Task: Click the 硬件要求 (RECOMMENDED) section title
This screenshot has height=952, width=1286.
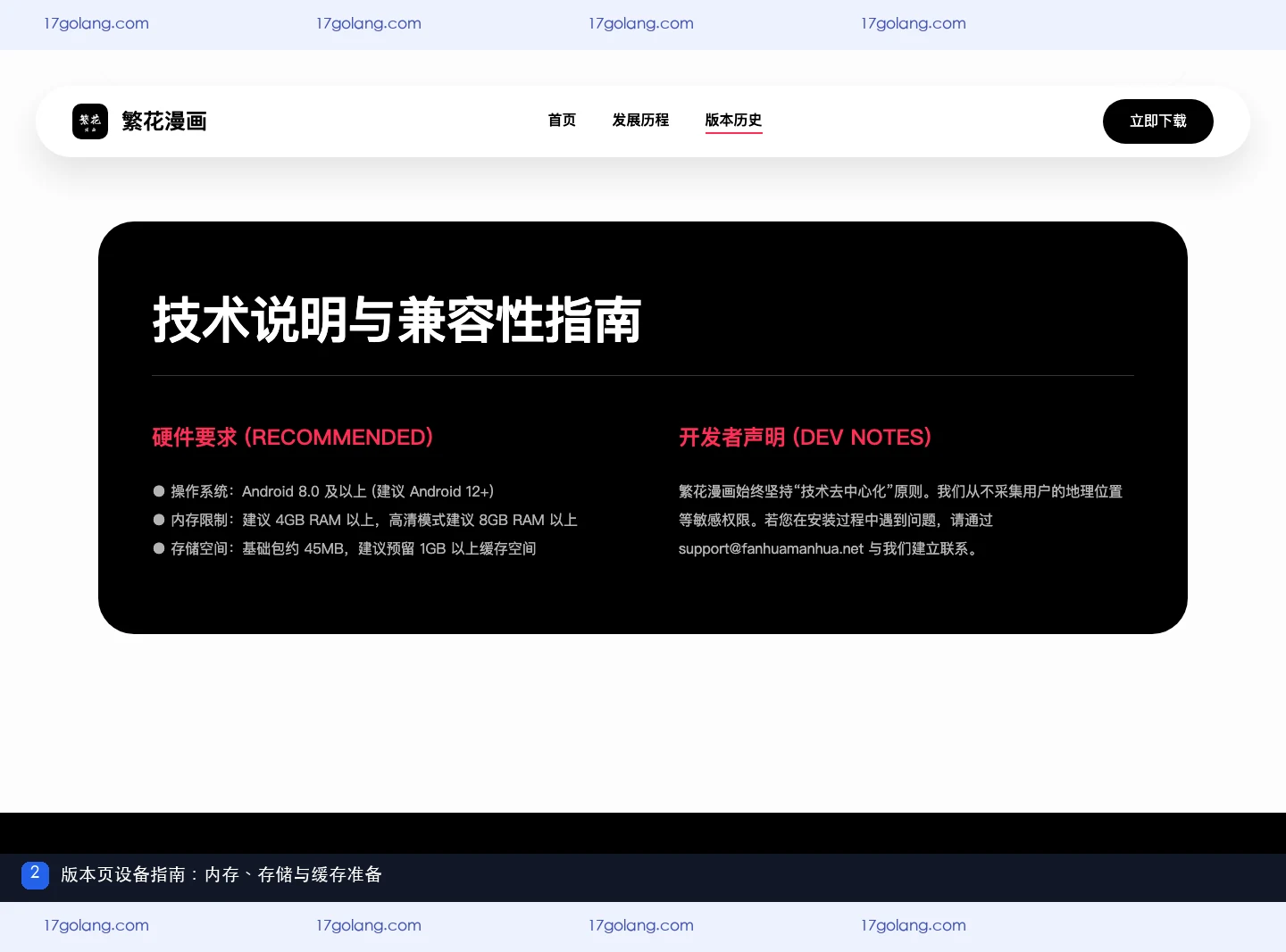Action: (x=293, y=438)
